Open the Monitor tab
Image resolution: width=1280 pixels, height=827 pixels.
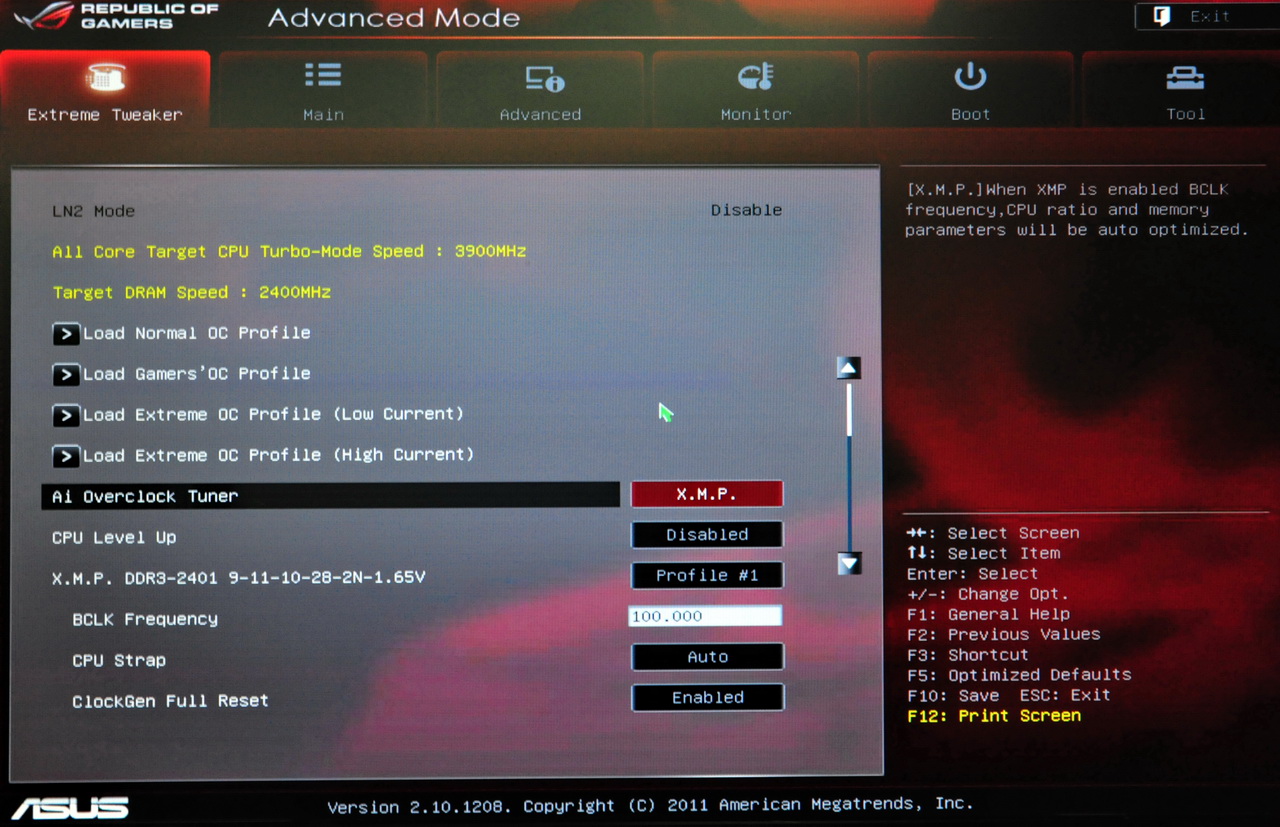tap(756, 90)
